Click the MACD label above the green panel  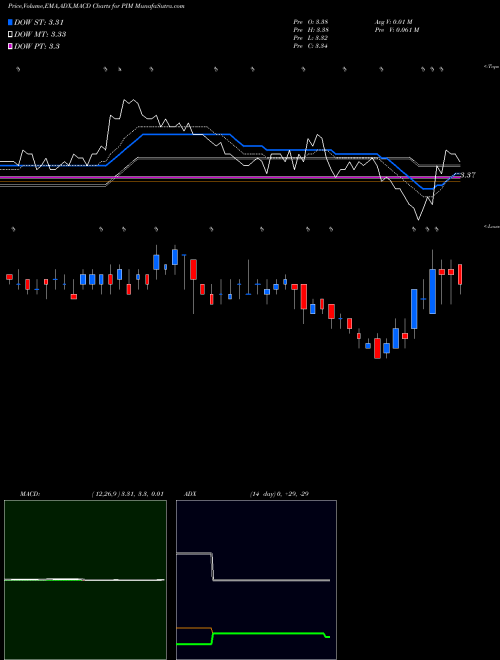tap(29, 494)
